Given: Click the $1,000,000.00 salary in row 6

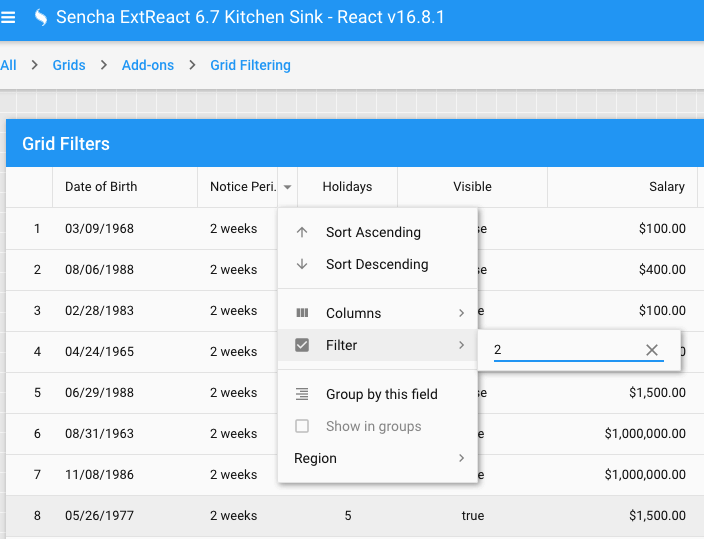Looking at the screenshot, I should [x=645, y=433].
